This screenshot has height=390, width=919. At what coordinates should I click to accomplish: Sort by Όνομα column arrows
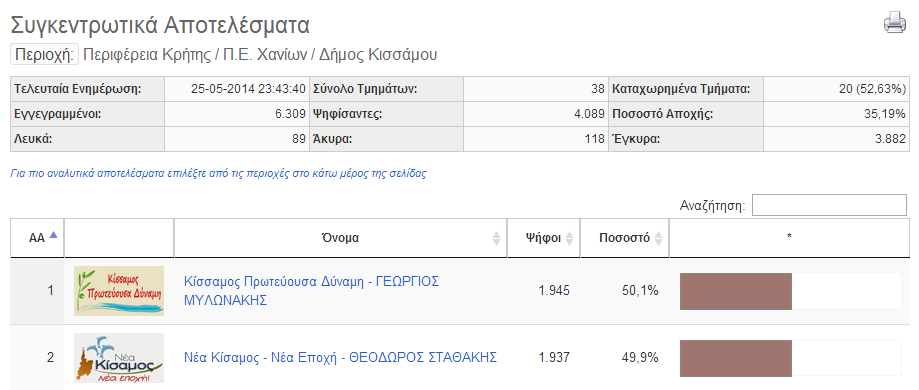pyautogui.click(x=496, y=239)
